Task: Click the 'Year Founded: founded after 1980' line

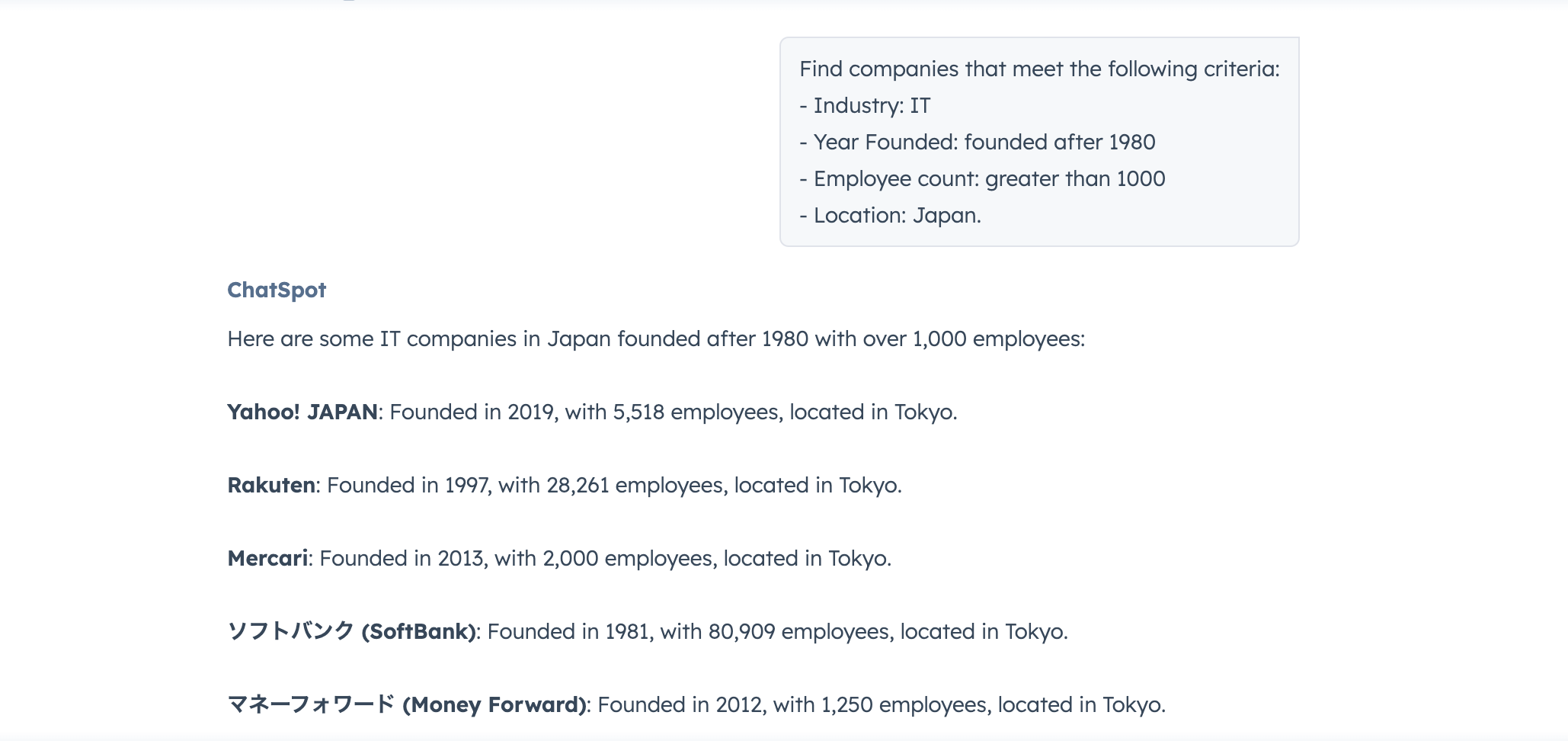Action: click(978, 142)
